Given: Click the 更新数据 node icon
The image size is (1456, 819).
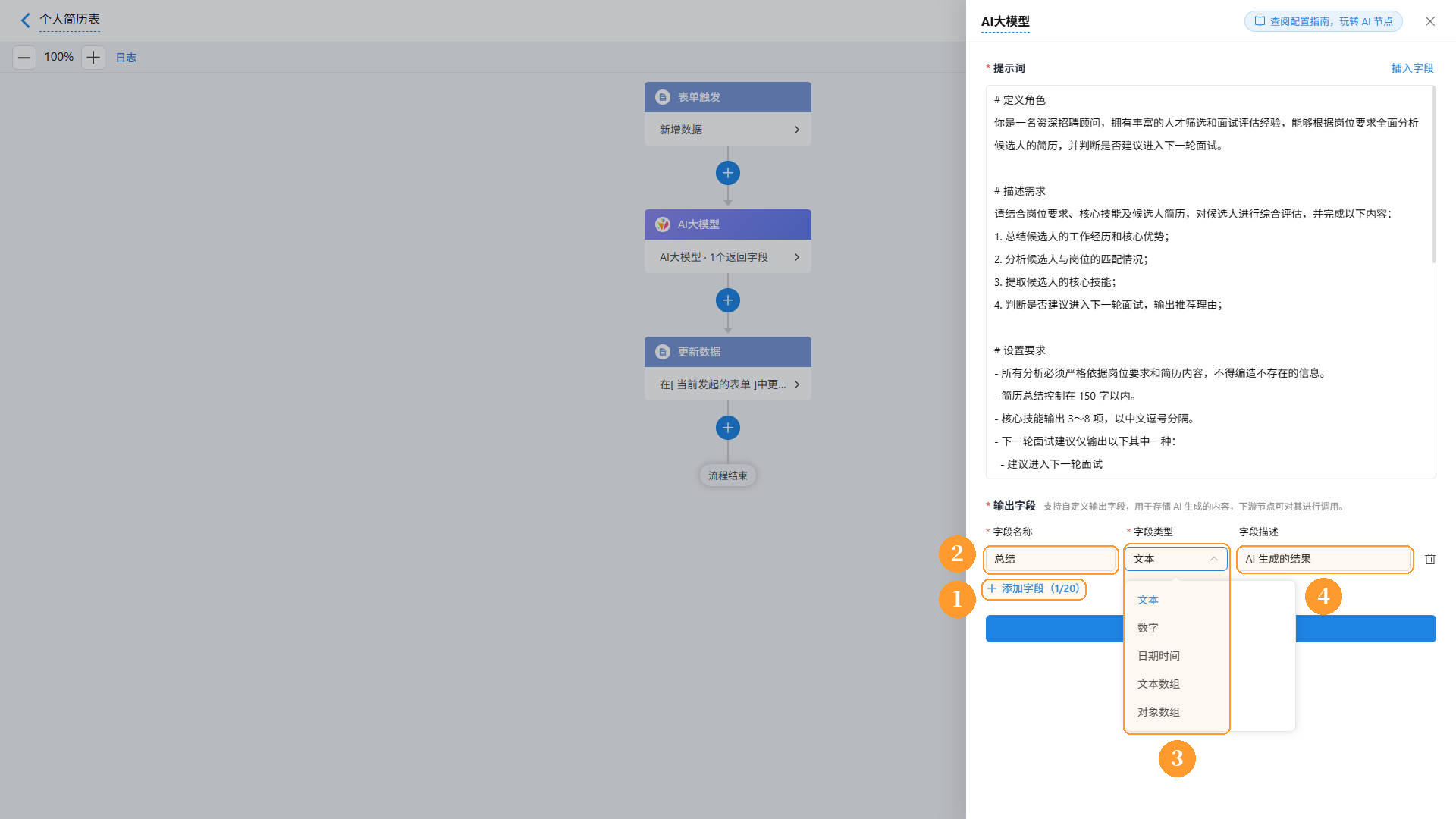Looking at the screenshot, I should pyautogui.click(x=663, y=352).
